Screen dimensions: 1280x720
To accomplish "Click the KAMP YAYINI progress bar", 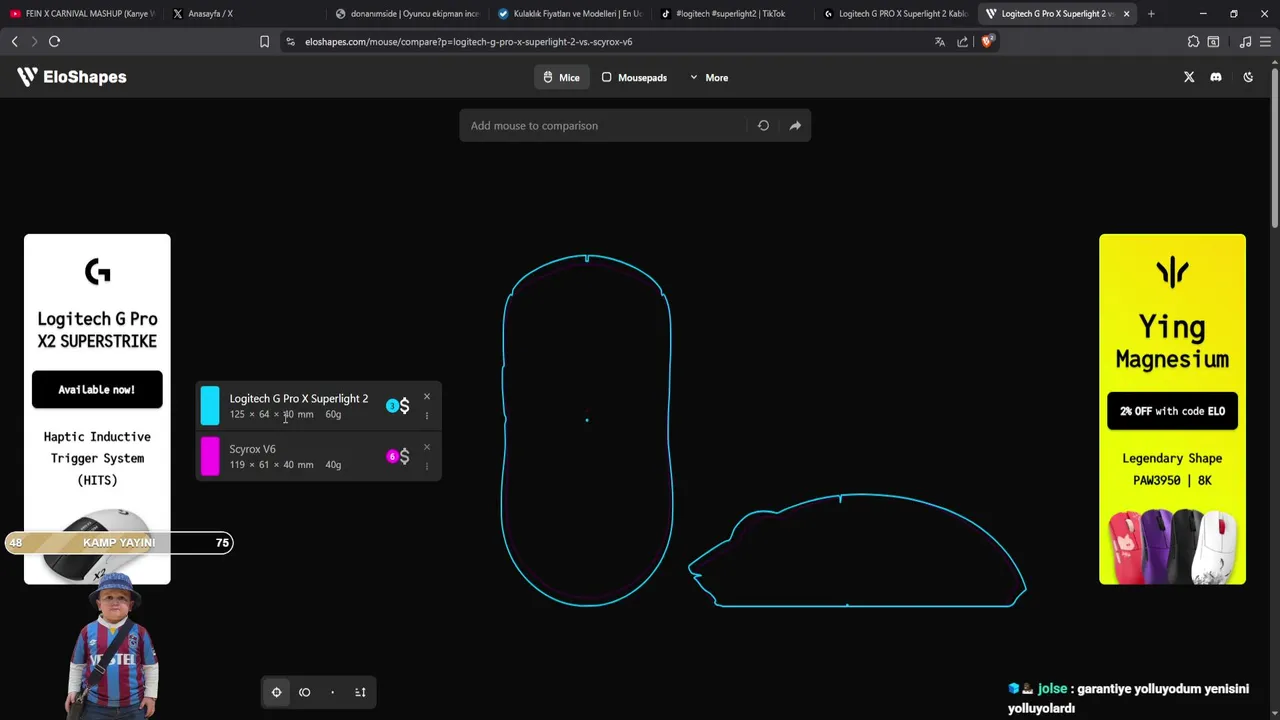I will (x=119, y=543).
